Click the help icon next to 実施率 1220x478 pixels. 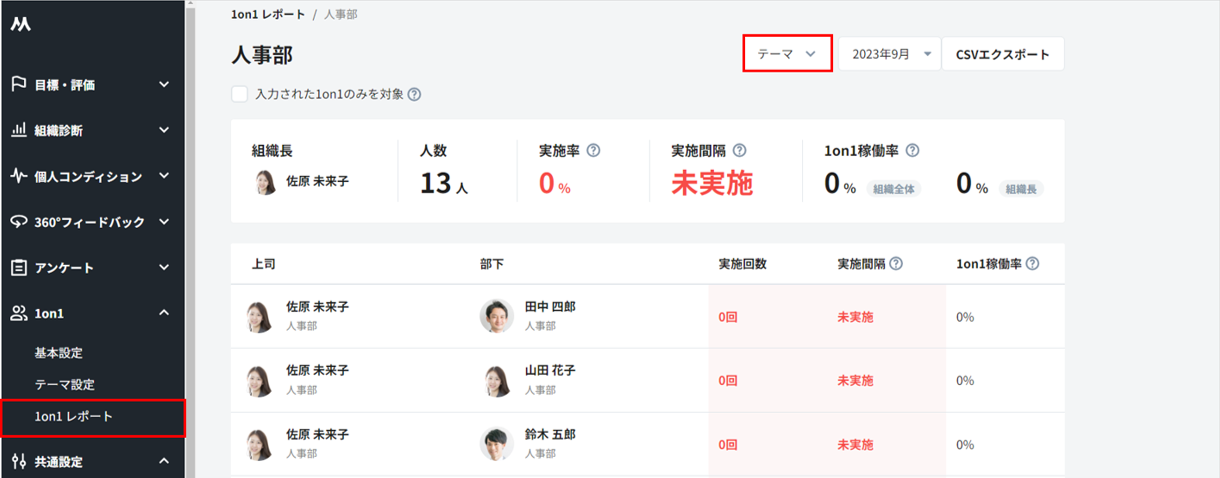[593, 151]
